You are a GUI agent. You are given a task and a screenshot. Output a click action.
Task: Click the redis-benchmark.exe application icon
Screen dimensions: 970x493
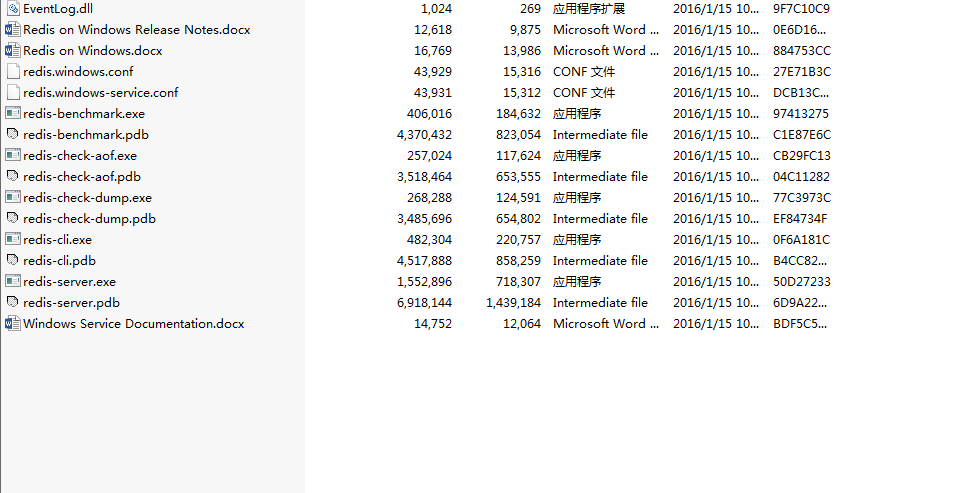tap(13, 113)
